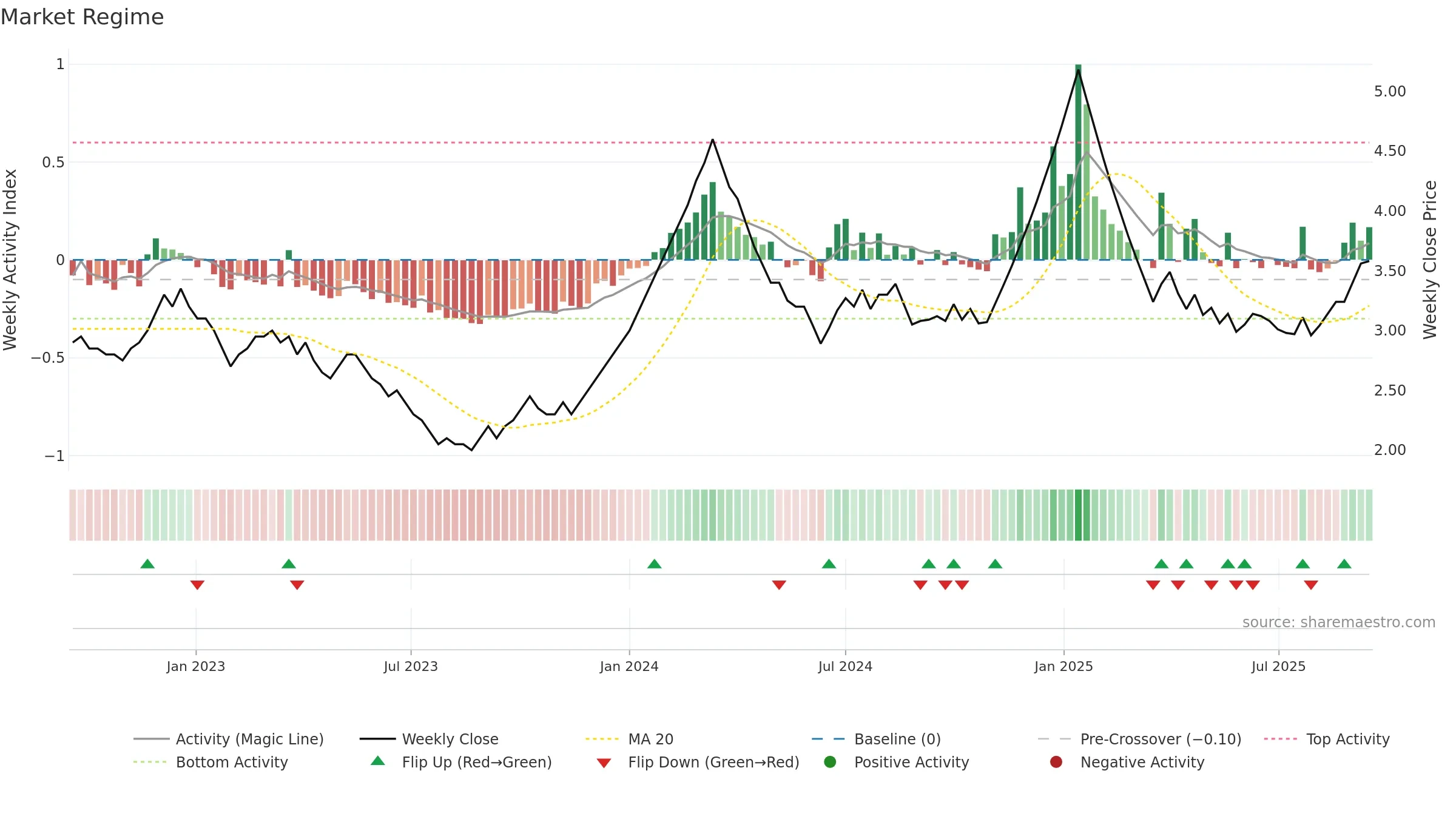Screen dimensions: 1456x819
Task: Click the darkest green segment in the regime strip
Action: pos(1078,514)
